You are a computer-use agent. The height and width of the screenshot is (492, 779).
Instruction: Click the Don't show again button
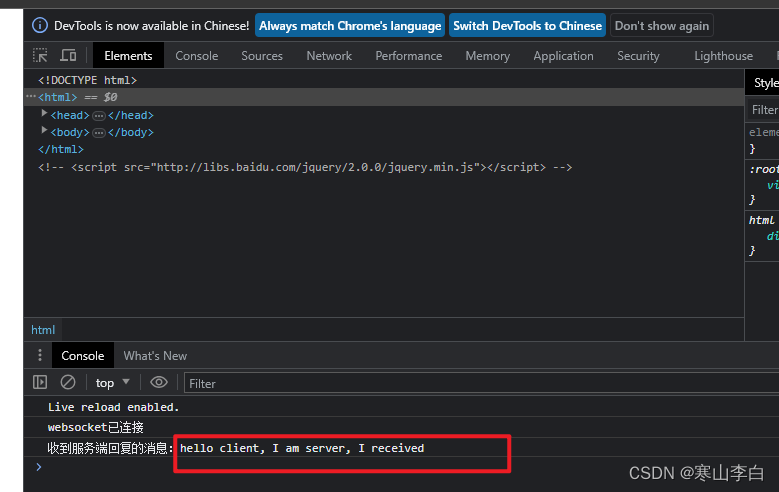(662, 25)
